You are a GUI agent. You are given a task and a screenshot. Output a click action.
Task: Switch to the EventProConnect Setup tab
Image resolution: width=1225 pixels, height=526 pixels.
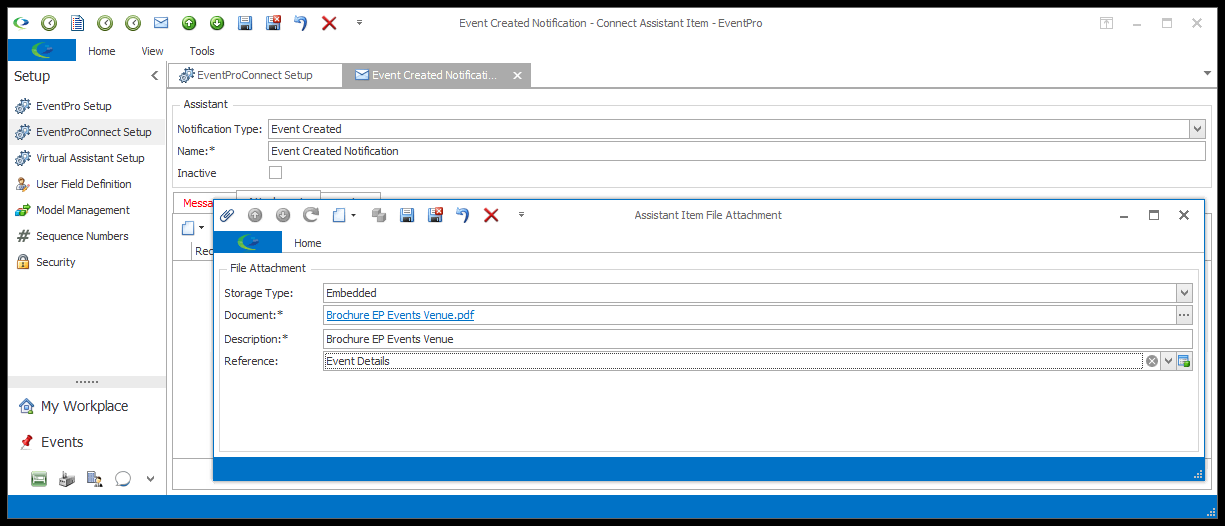(254, 75)
